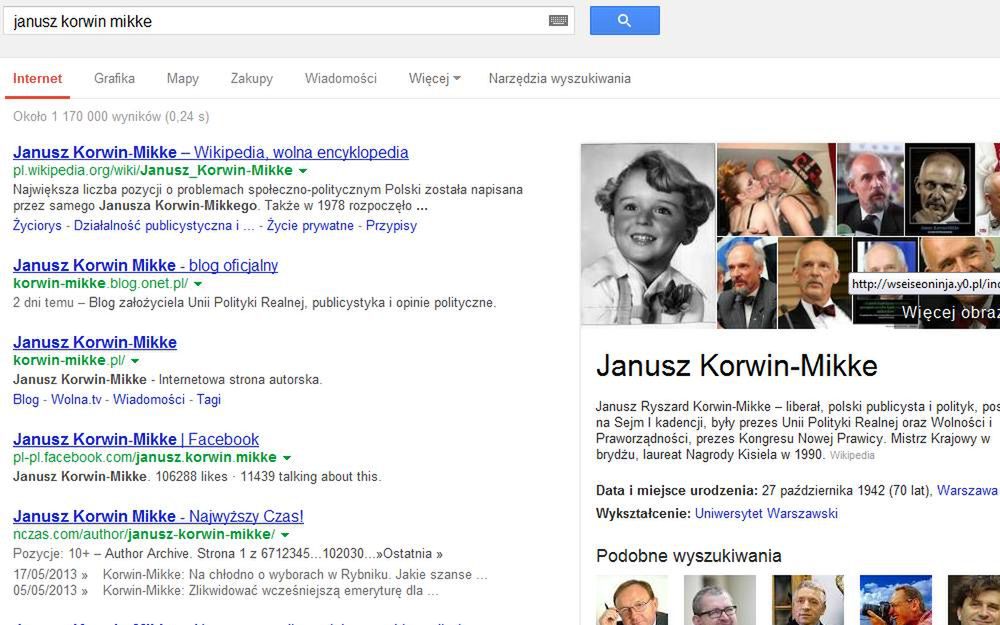Open the Przypisy sitelink
The height and width of the screenshot is (625, 1000).
391,226
